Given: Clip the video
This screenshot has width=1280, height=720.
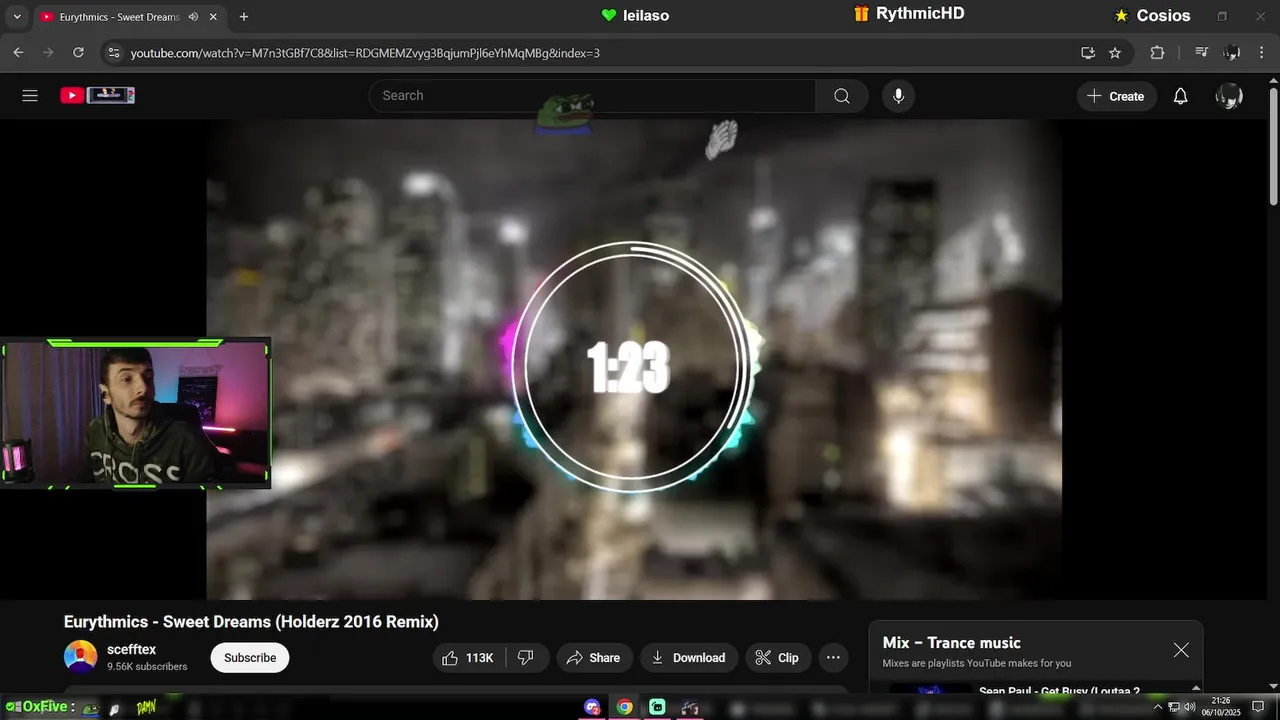Looking at the screenshot, I should point(777,658).
